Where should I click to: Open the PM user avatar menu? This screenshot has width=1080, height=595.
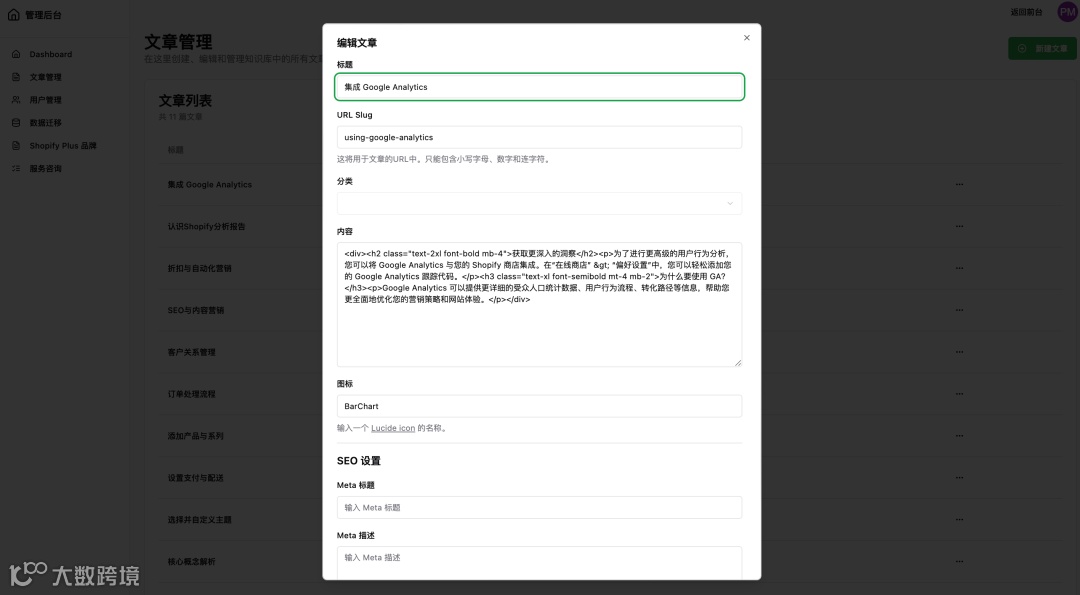tap(1067, 12)
